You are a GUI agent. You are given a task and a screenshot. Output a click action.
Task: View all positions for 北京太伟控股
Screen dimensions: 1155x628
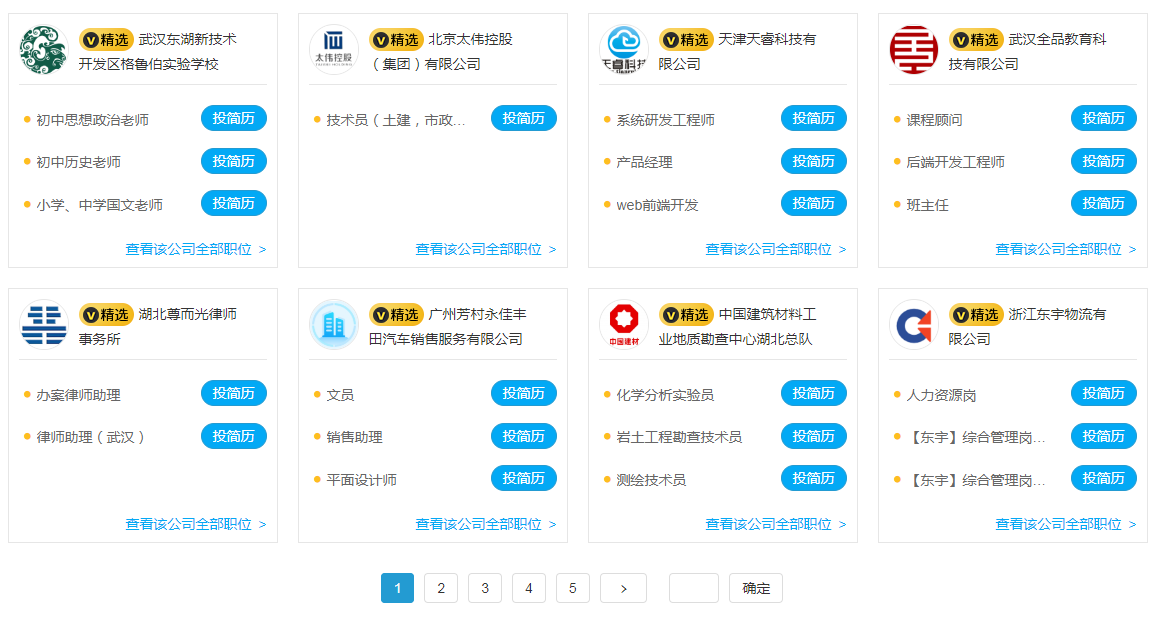(485, 249)
